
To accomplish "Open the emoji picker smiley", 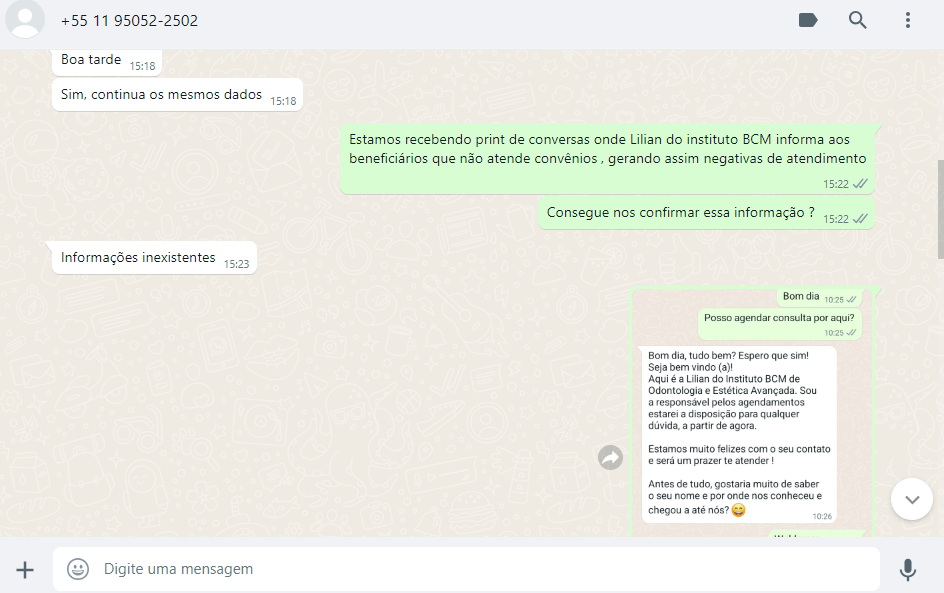I will [x=78, y=569].
